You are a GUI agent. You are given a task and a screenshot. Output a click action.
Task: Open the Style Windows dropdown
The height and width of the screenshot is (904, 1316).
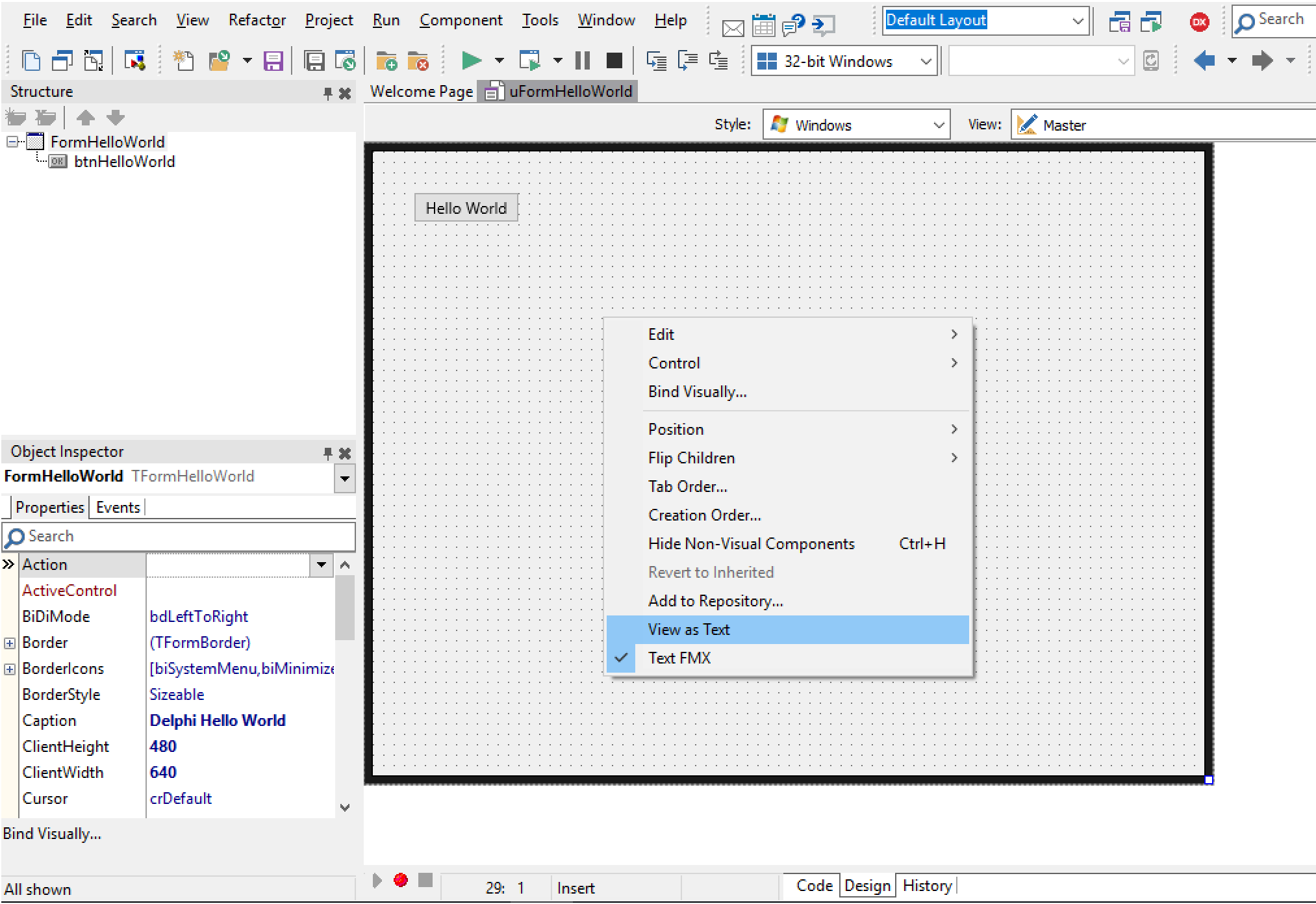(939, 125)
